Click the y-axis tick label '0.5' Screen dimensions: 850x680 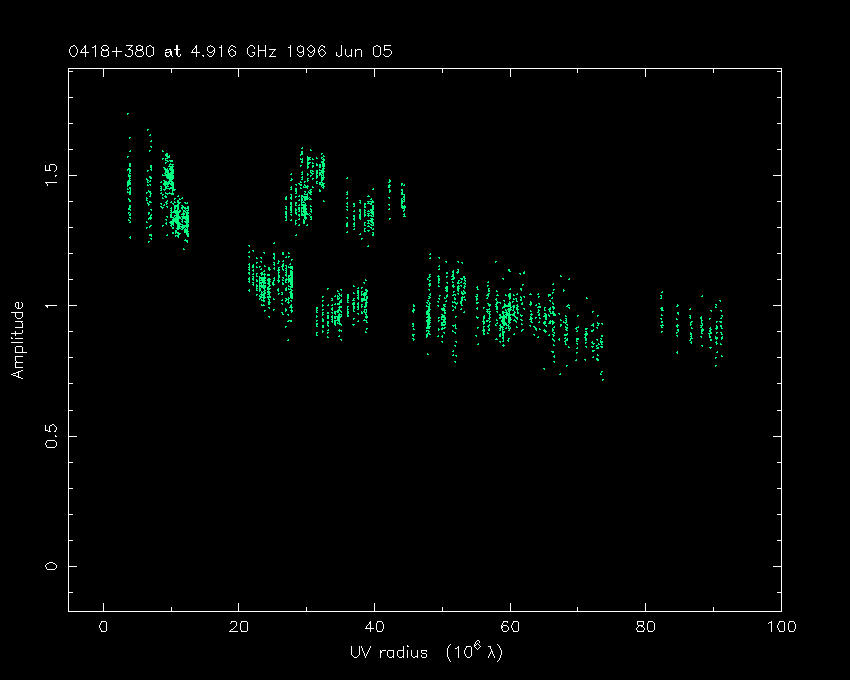pyautogui.click(x=52, y=435)
